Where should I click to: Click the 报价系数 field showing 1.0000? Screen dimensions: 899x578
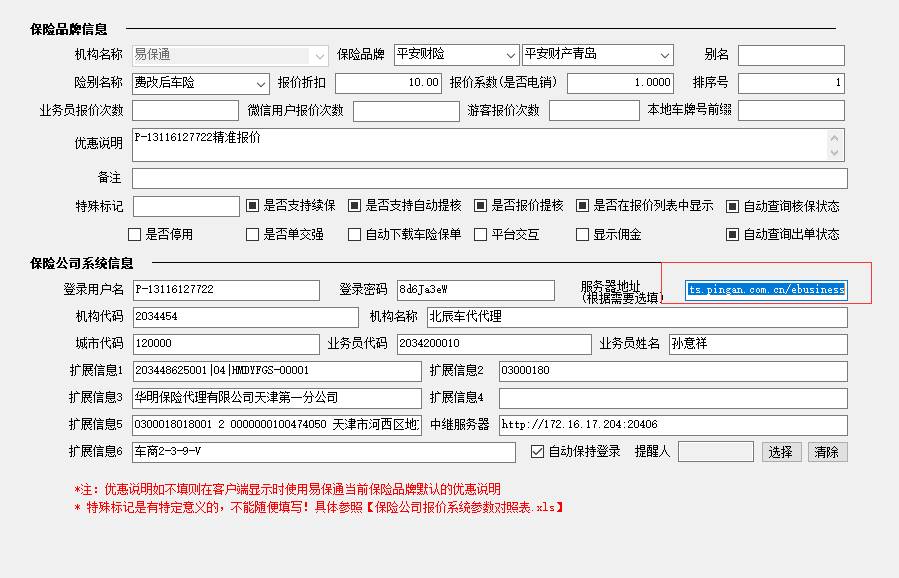coord(620,83)
